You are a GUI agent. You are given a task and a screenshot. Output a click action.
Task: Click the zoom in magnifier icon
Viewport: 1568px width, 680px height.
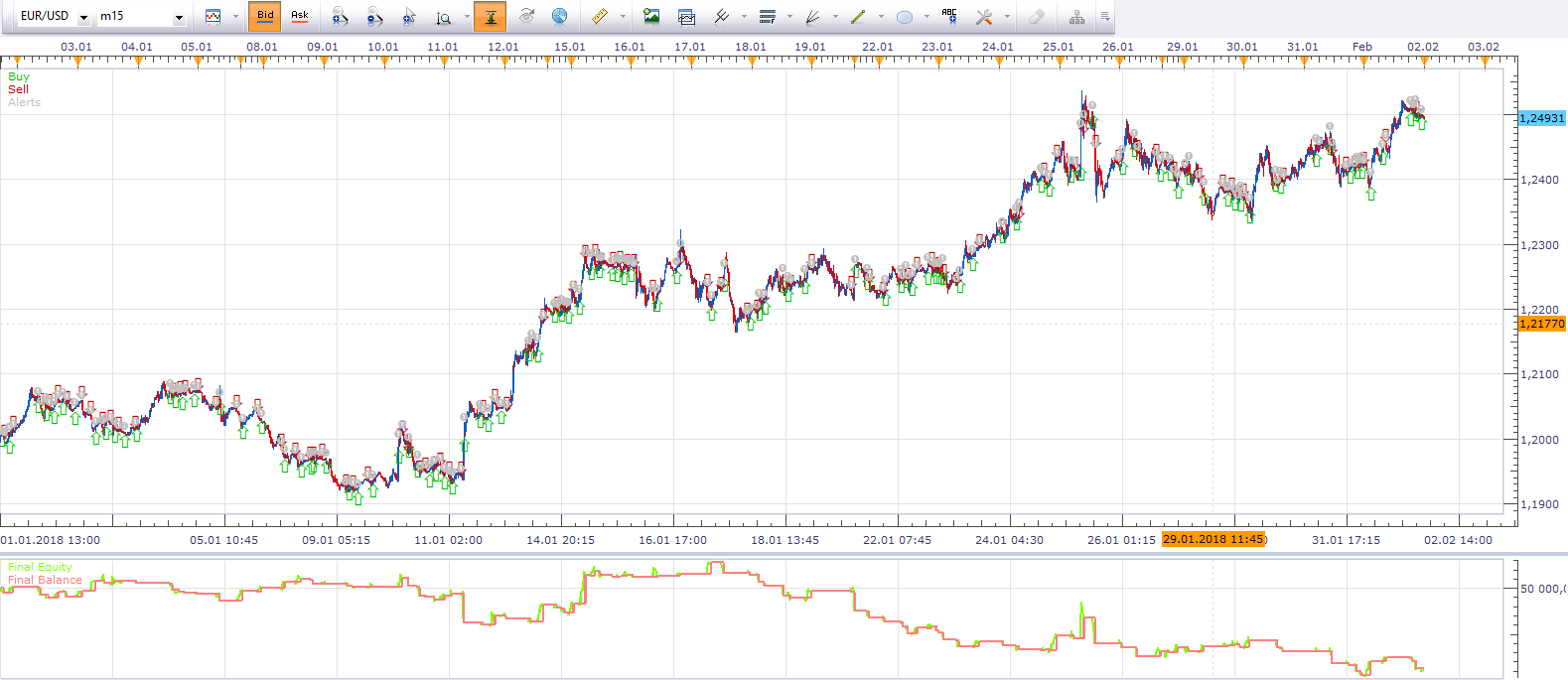point(340,17)
